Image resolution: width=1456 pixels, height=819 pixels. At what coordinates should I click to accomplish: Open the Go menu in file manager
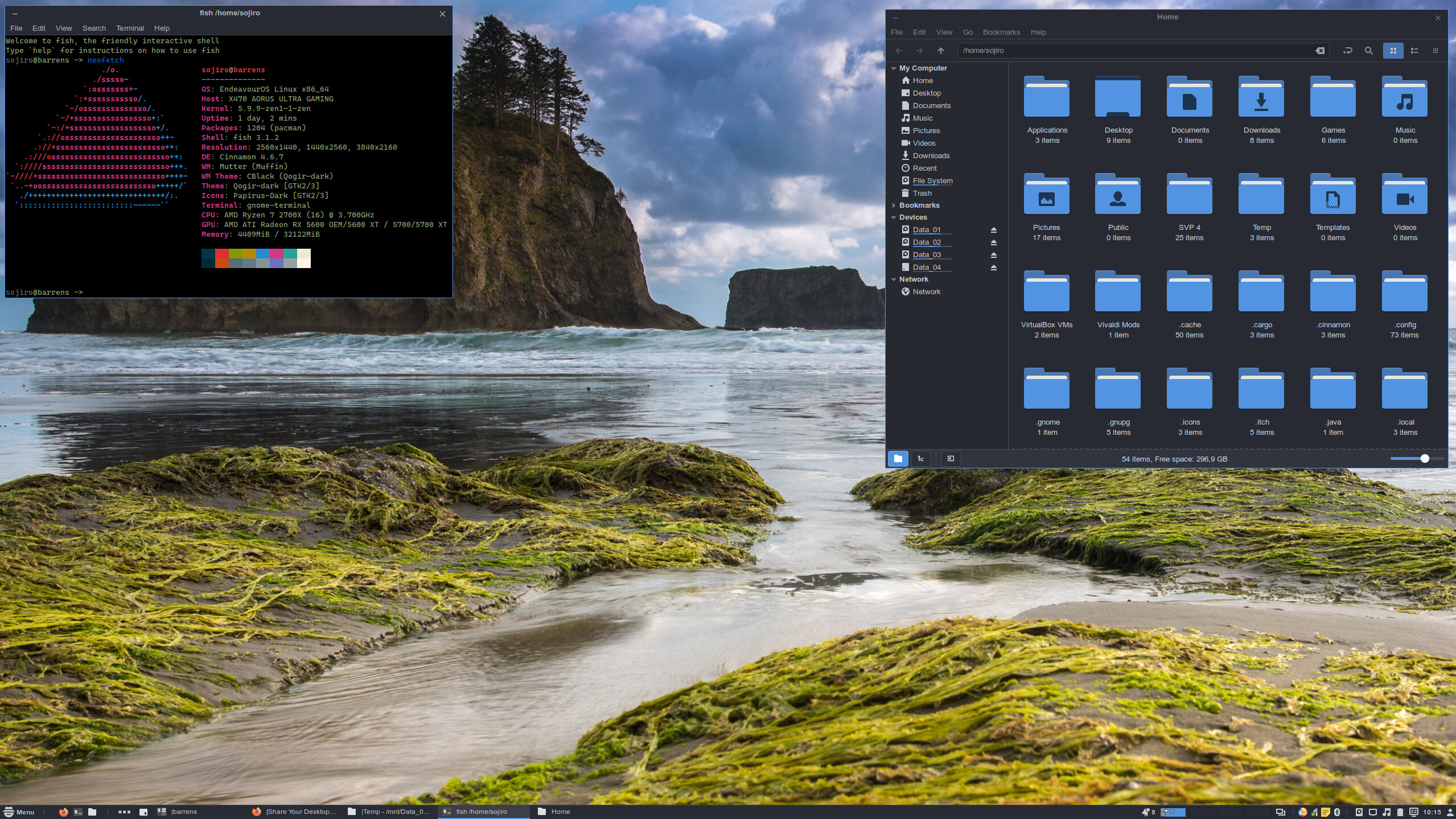coord(968,32)
